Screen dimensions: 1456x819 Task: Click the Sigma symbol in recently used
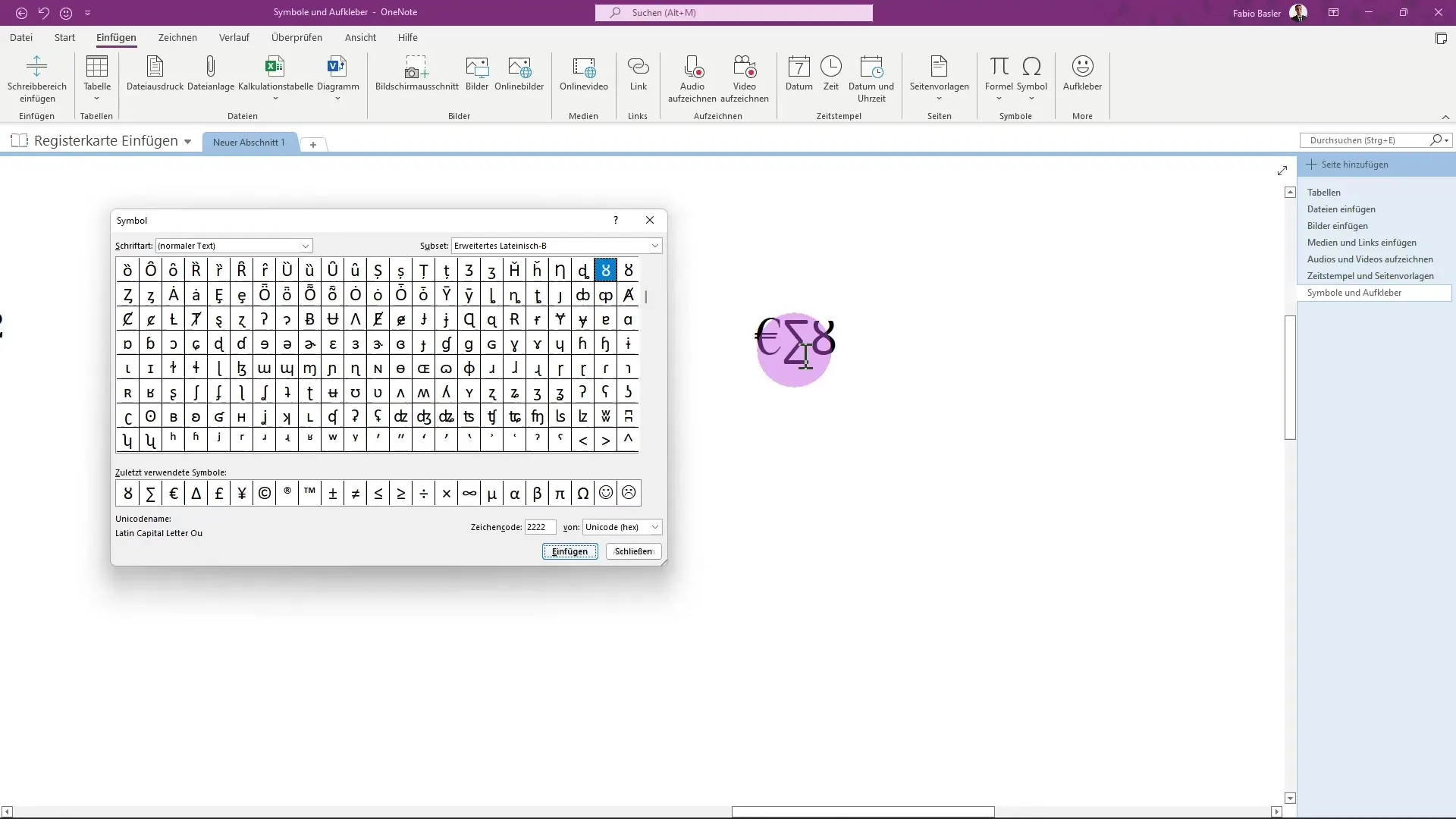click(x=150, y=493)
